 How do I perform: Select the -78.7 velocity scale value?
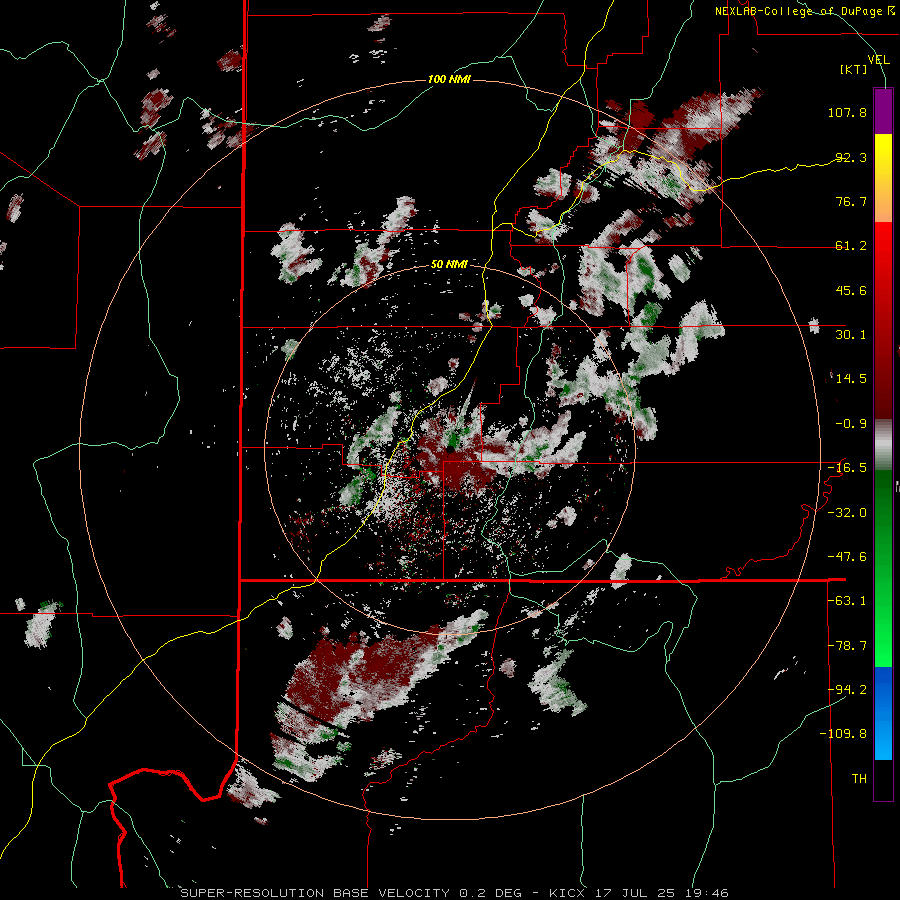(847, 646)
